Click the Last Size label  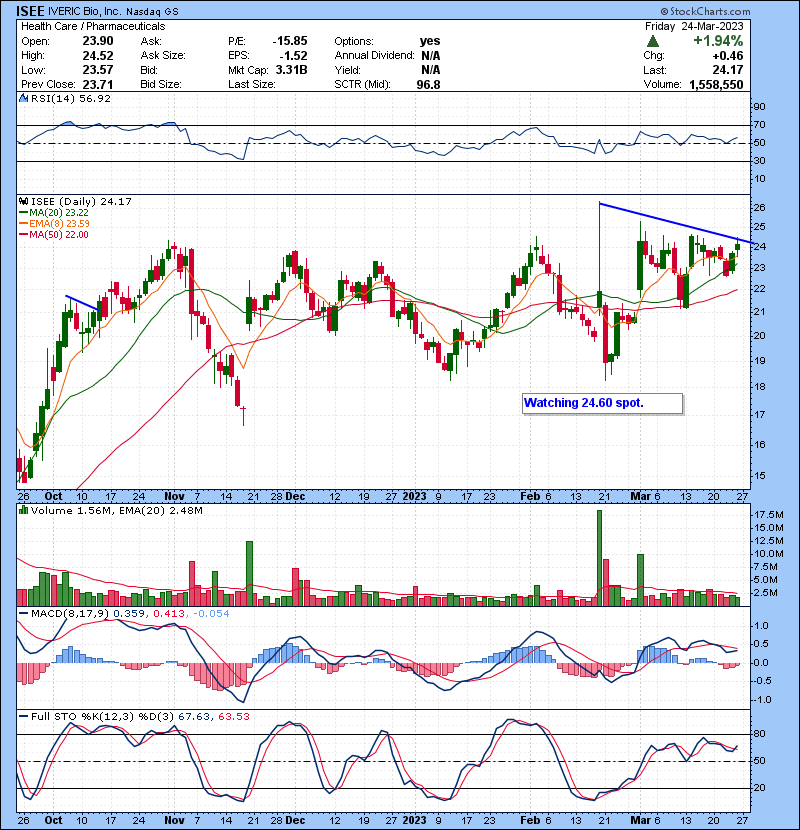point(251,84)
